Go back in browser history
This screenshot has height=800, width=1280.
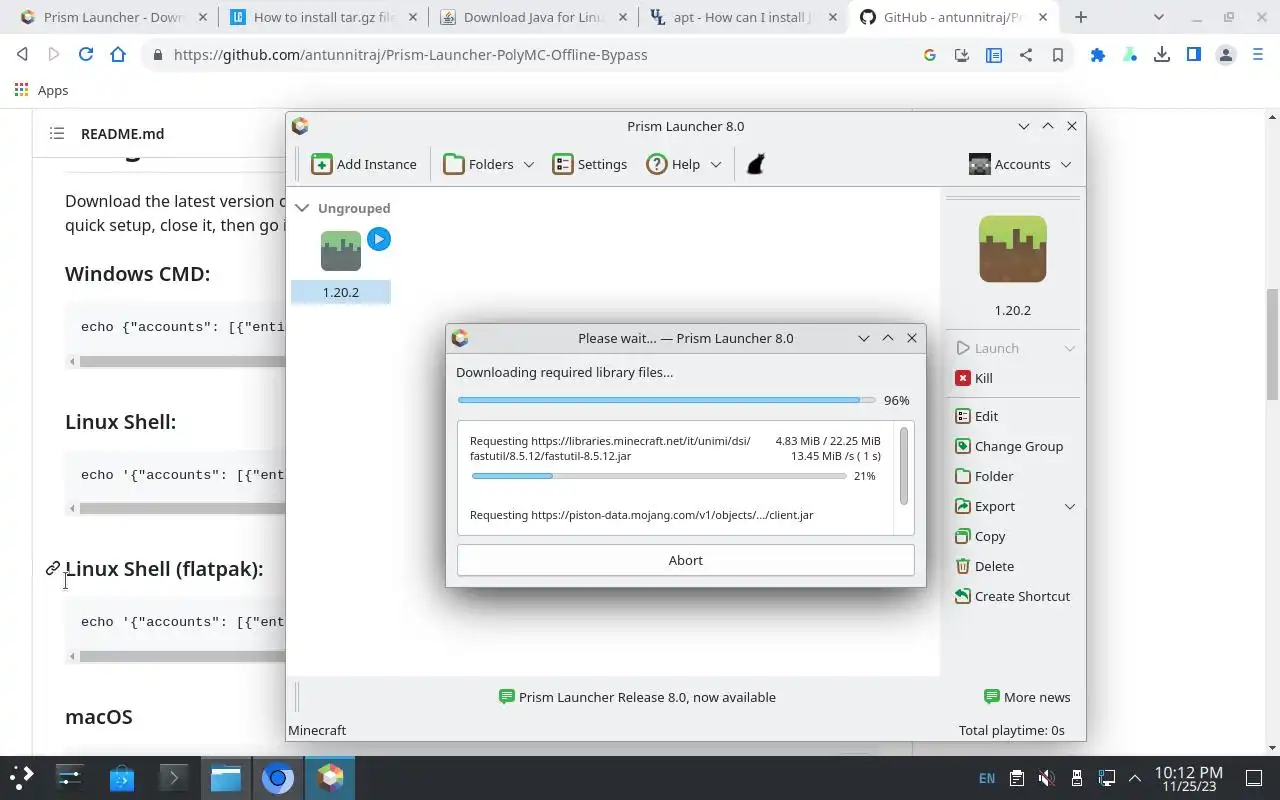pyautogui.click(x=22, y=55)
